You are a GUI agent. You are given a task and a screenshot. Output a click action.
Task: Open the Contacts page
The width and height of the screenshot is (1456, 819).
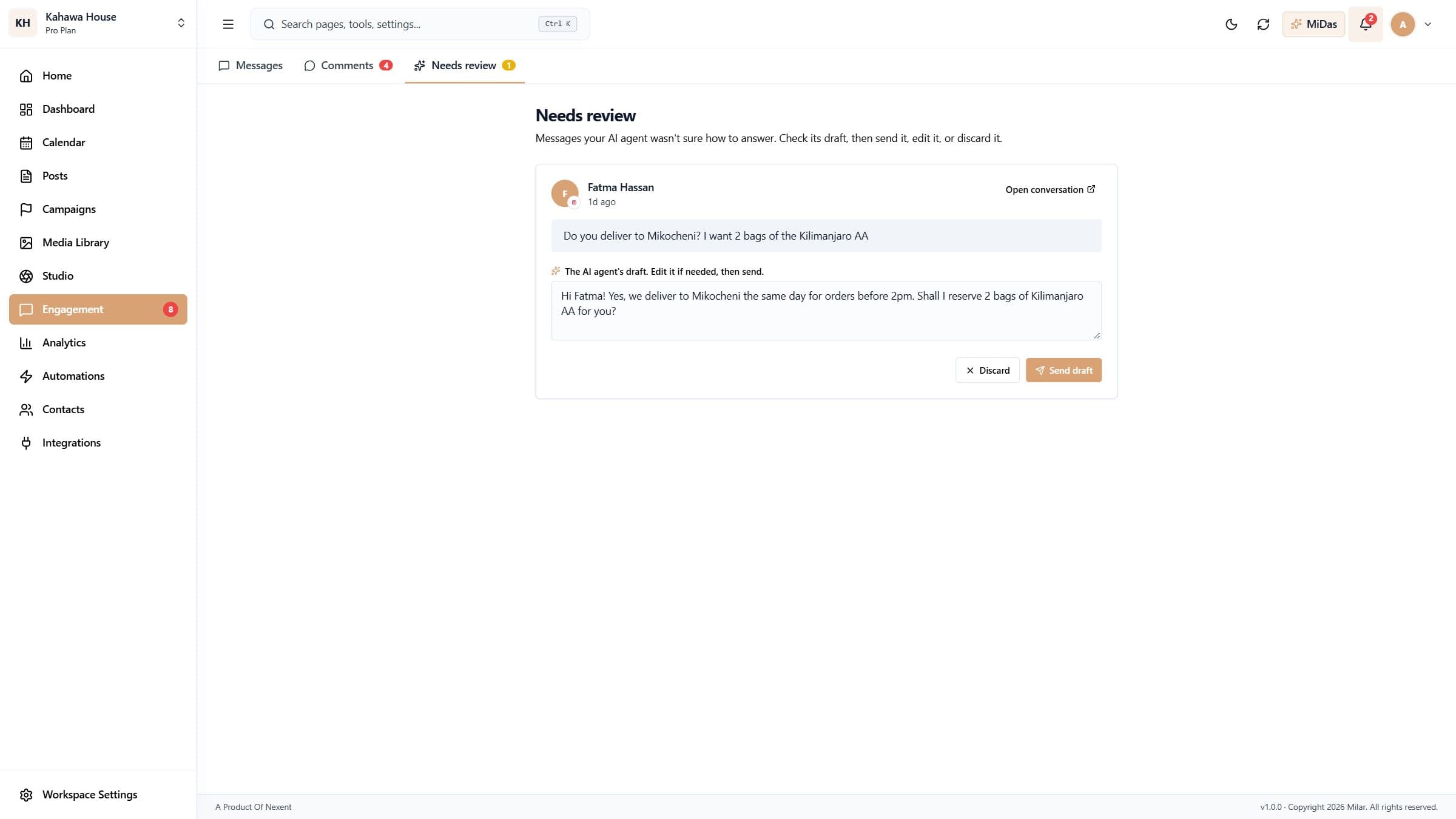(x=98, y=409)
